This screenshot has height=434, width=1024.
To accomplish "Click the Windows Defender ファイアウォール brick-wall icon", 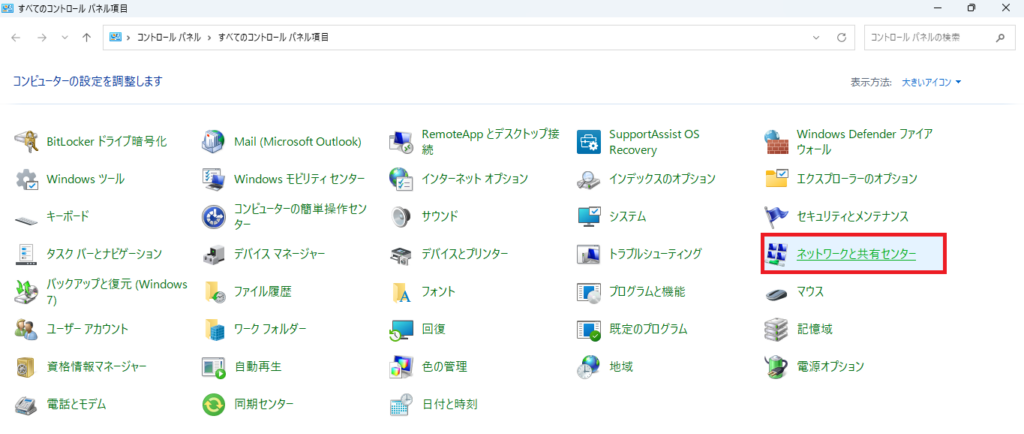I will [776, 141].
